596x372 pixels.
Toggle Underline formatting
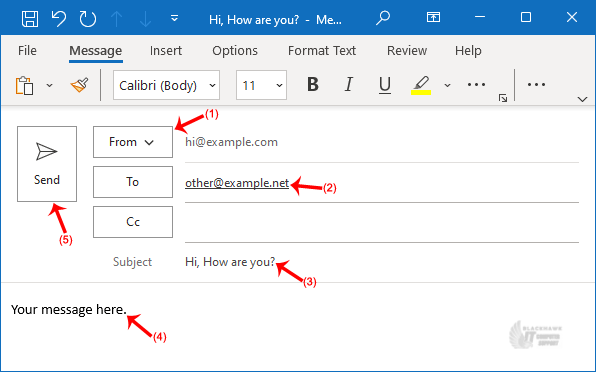point(385,85)
